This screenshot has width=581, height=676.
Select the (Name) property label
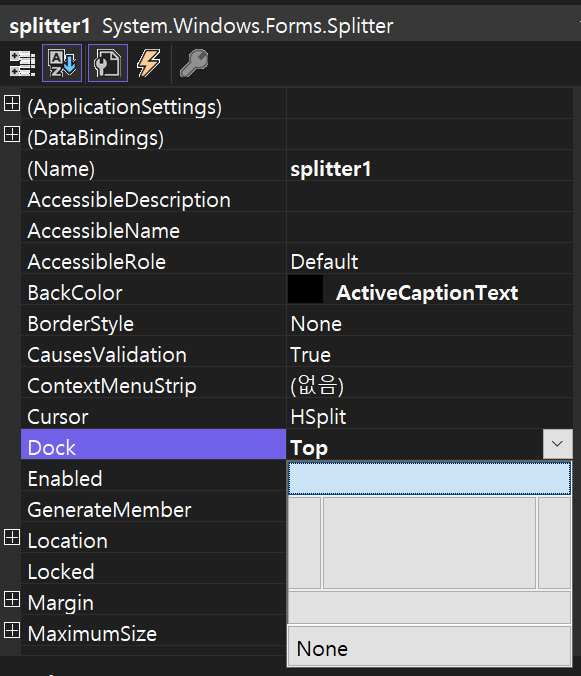click(x=153, y=166)
